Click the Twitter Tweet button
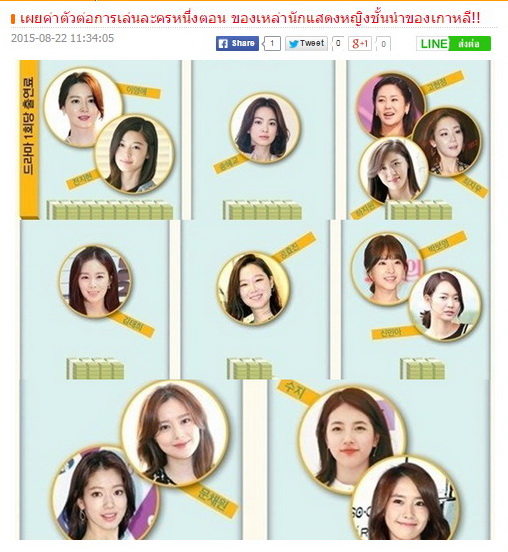The image size is (508, 552). point(306,44)
